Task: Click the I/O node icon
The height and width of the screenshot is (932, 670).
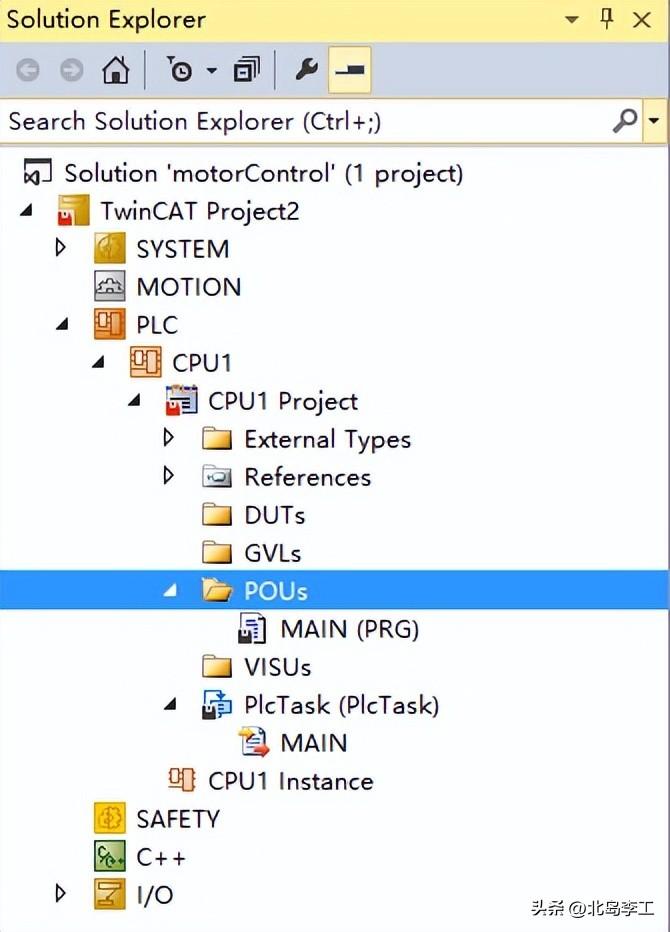Action: click(110, 894)
